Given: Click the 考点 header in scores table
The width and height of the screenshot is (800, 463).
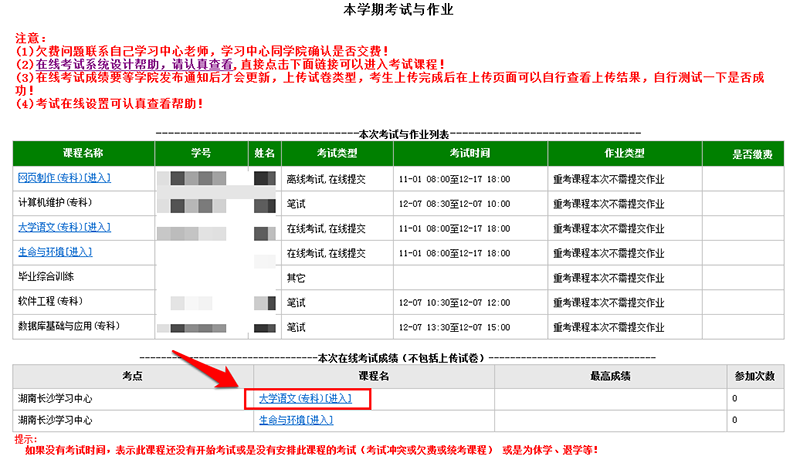Looking at the screenshot, I should (x=133, y=374).
